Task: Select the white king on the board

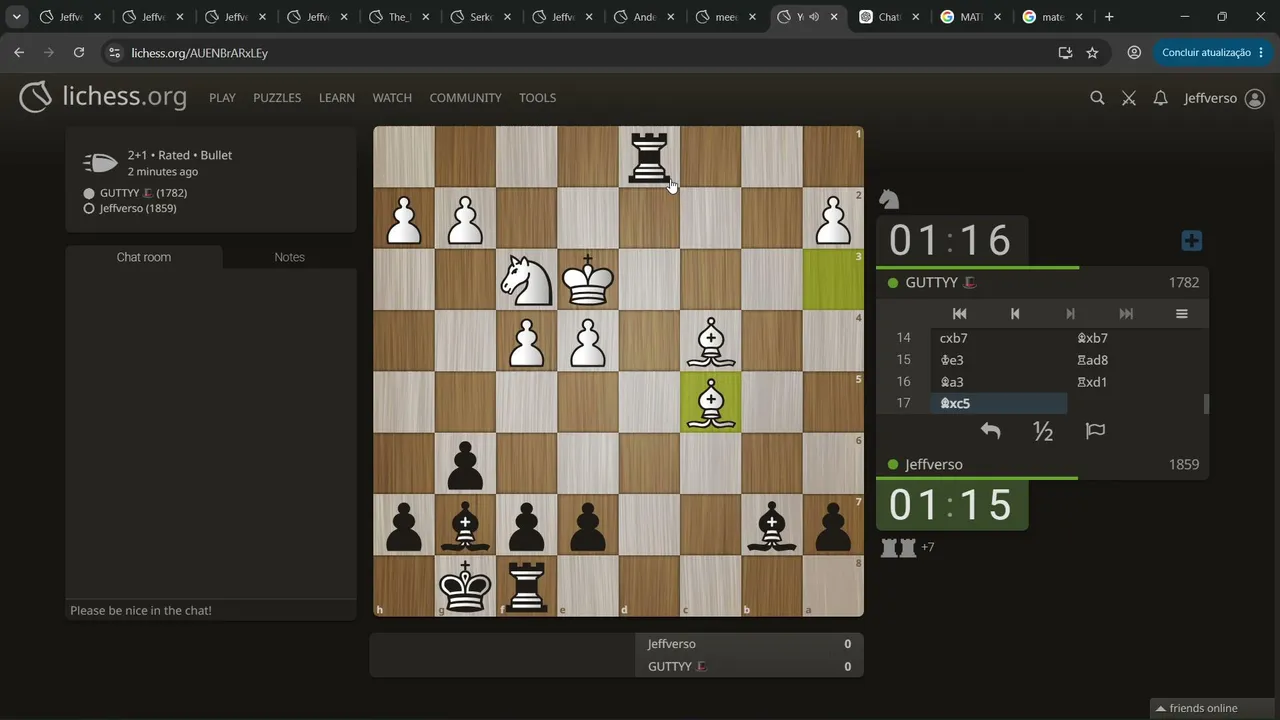Action: [588, 279]
